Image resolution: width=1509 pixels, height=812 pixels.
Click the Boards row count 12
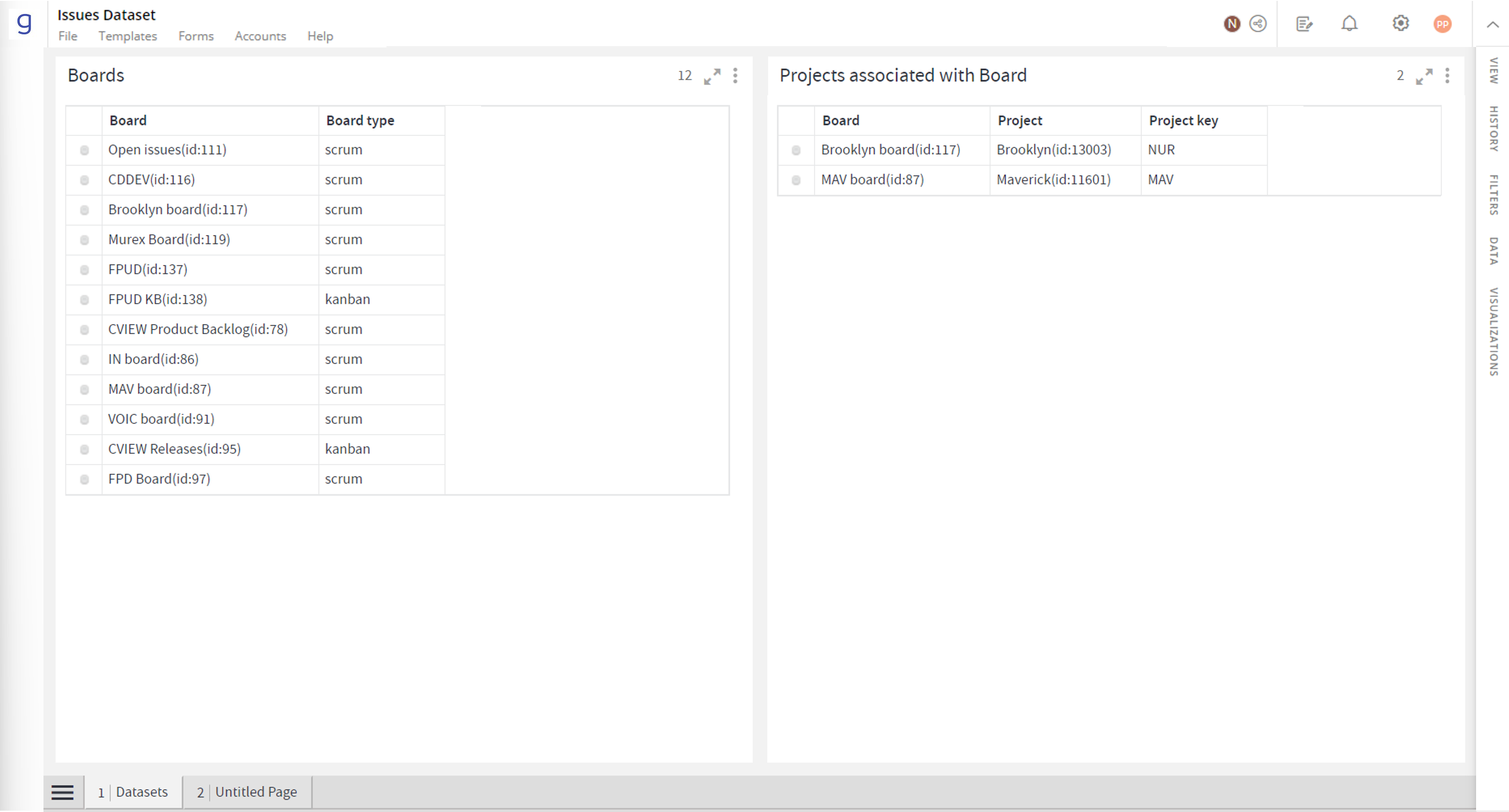coord(685,76)
